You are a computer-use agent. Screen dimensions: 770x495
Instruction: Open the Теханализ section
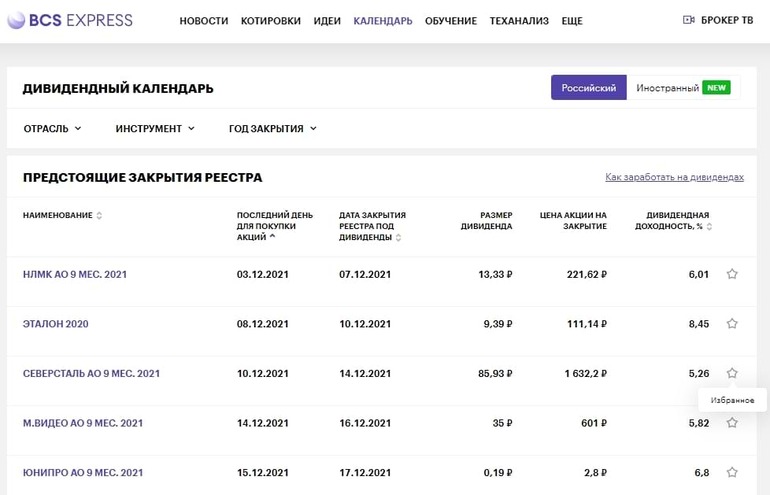(519, 21)
